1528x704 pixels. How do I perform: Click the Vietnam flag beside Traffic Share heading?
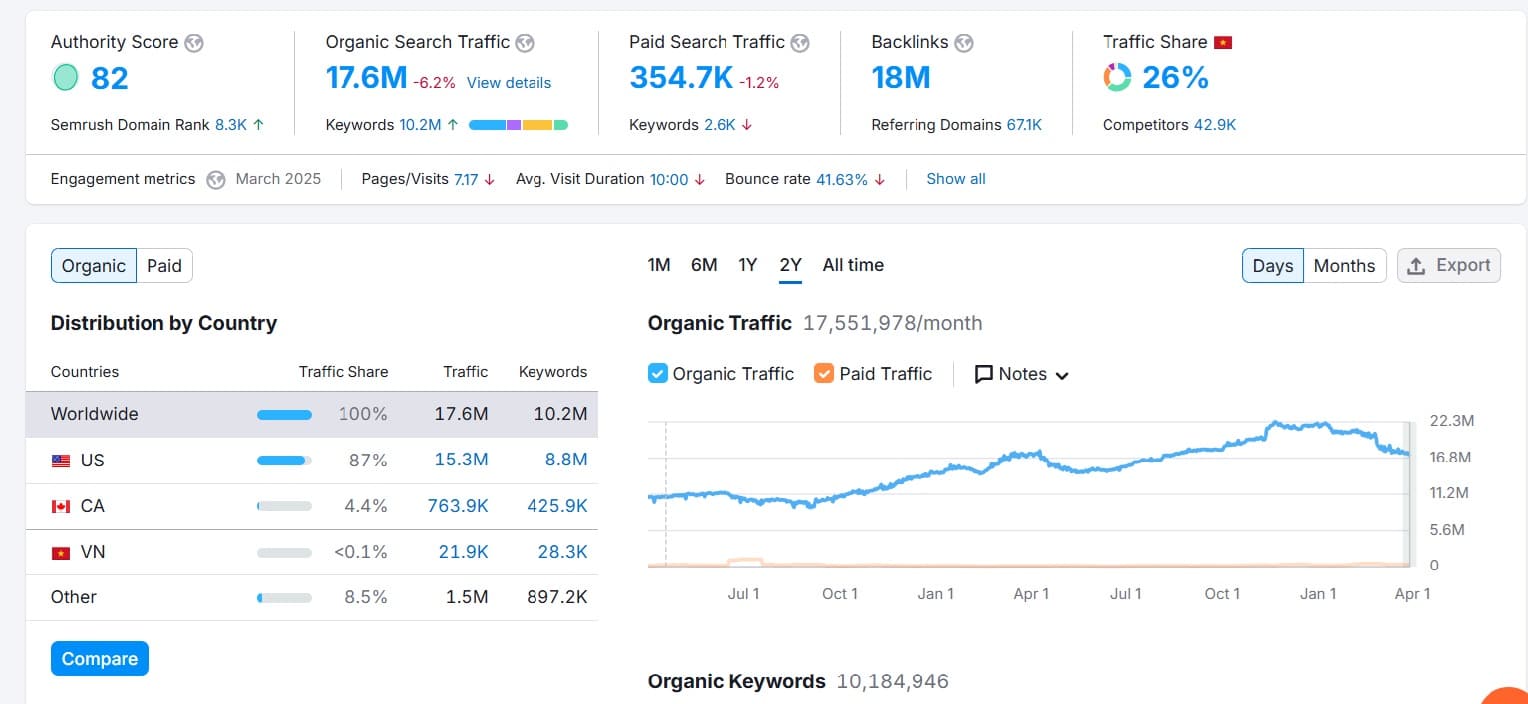[x=1223, y=43]
